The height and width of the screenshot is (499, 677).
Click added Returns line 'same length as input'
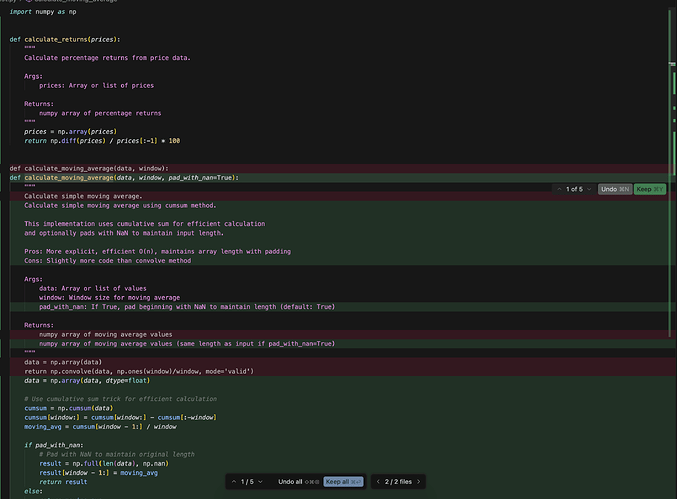[187, 344]
